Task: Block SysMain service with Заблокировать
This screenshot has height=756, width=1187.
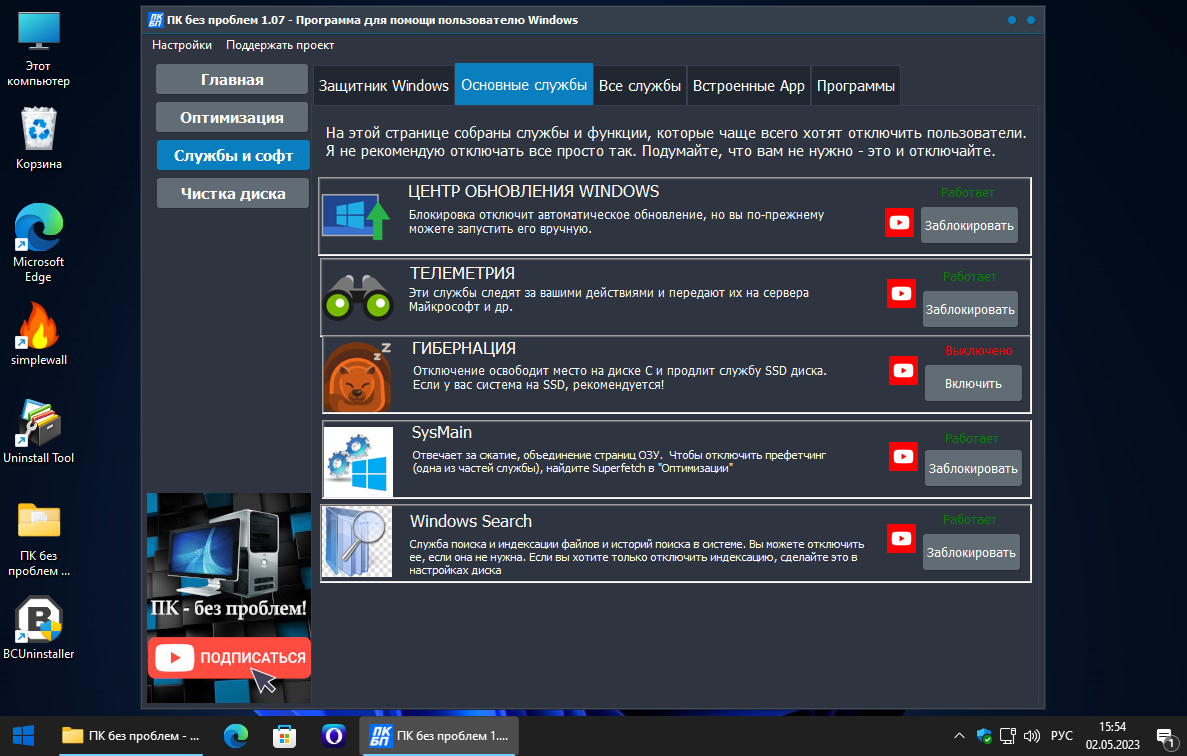Action: point(974,468)
